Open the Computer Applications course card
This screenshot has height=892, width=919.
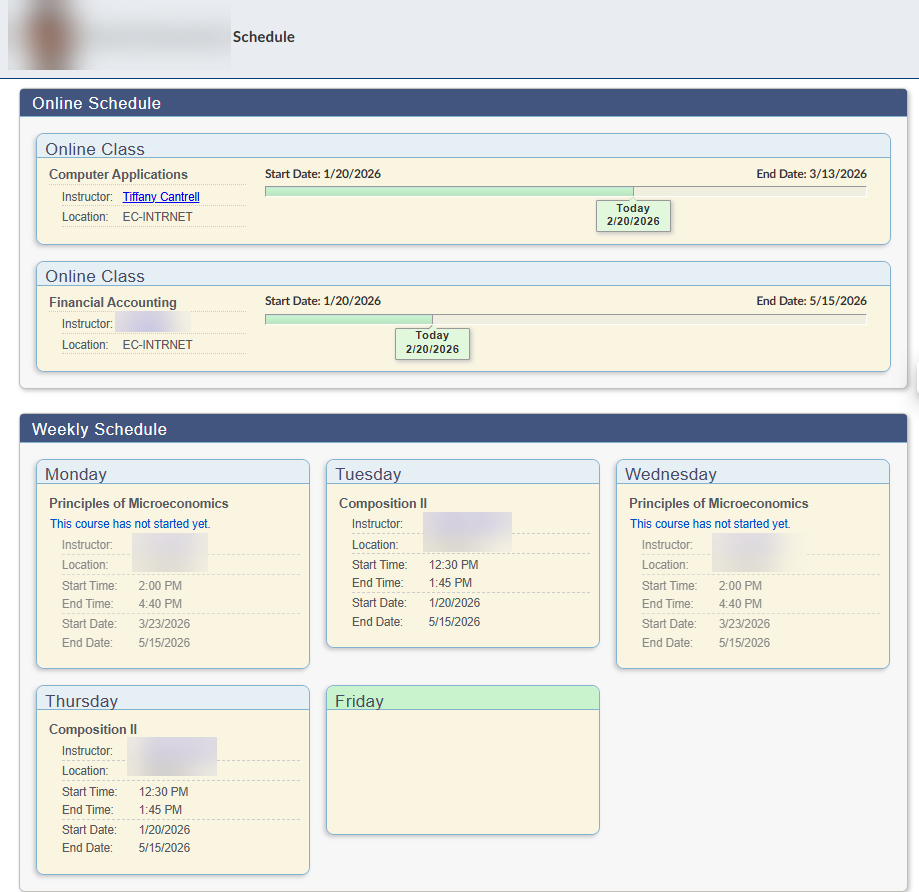(118, 174)
